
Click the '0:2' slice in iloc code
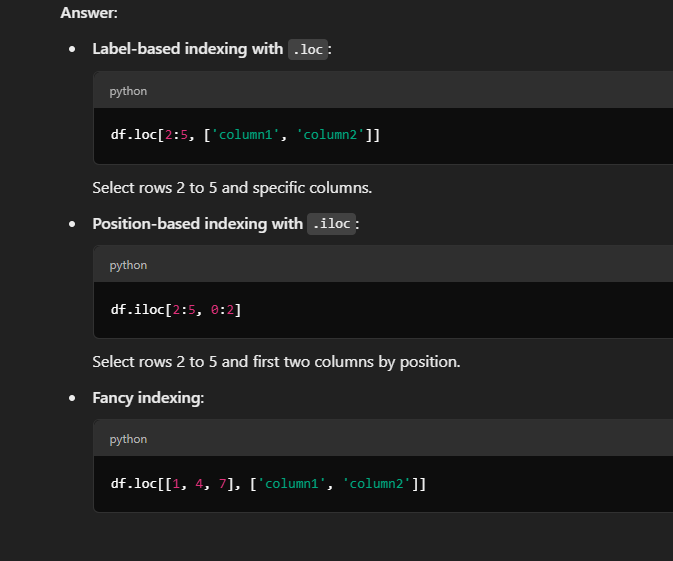pyautogui.click(x=222, y=309)
